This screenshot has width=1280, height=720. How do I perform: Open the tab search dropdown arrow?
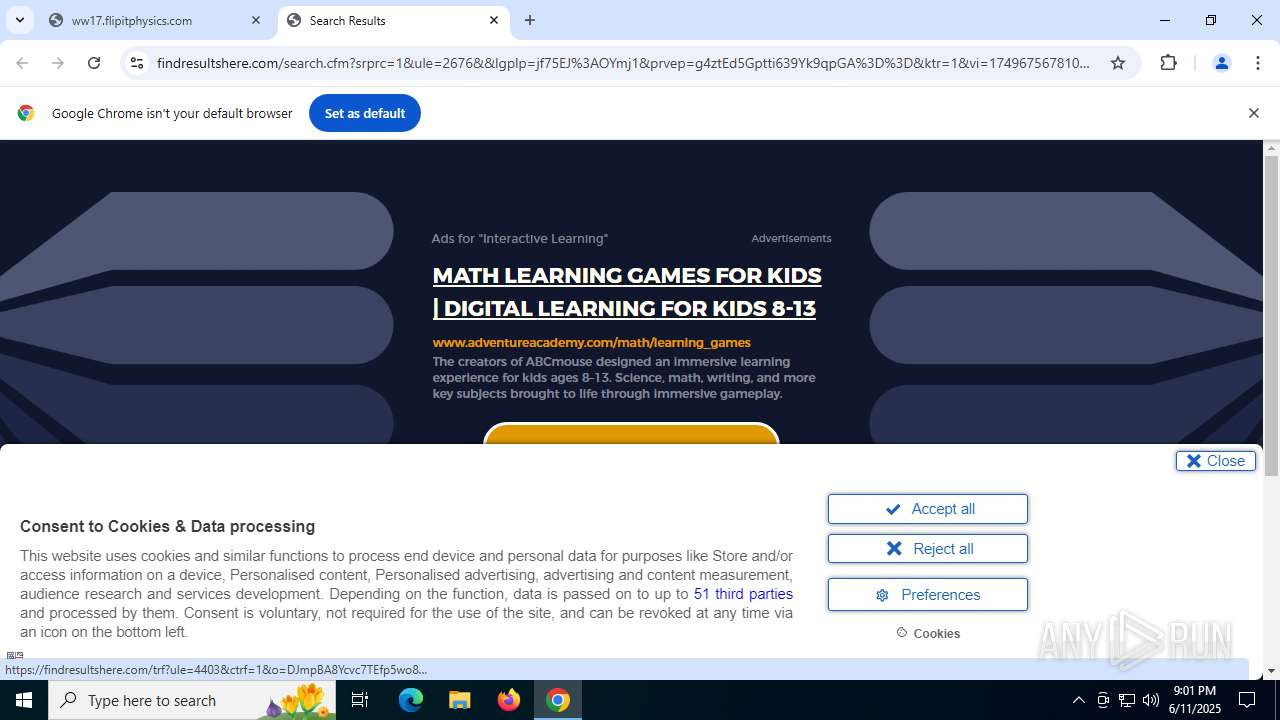coord(19,20)
